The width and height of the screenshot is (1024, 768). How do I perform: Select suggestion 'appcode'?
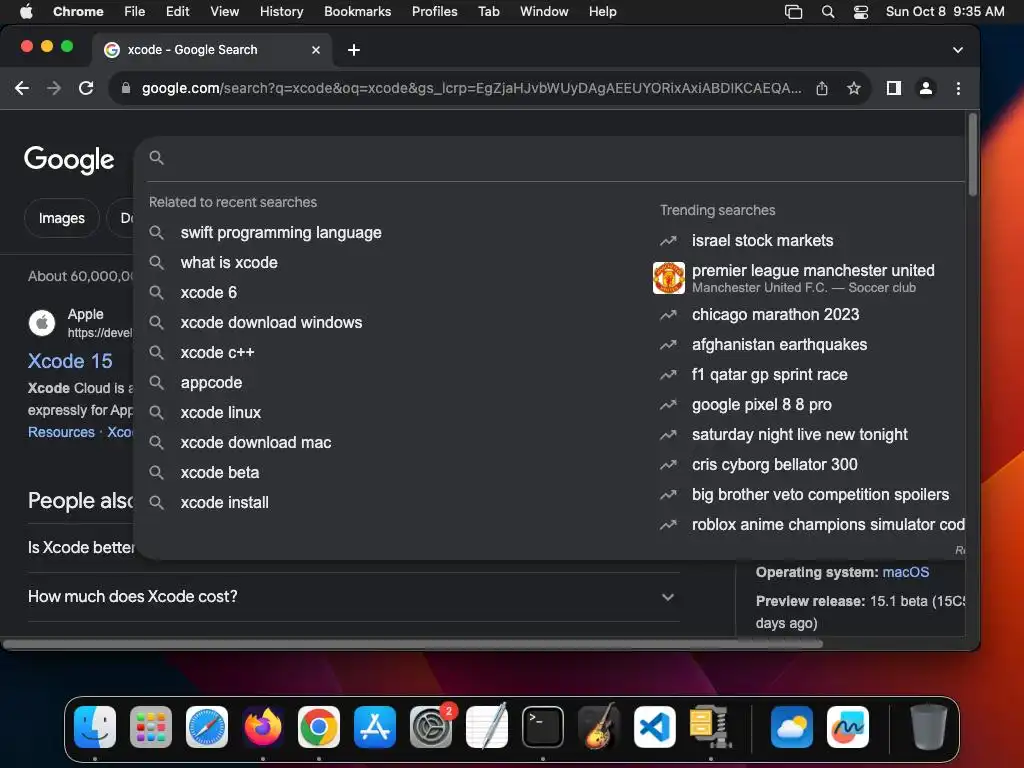click(211, 383)
